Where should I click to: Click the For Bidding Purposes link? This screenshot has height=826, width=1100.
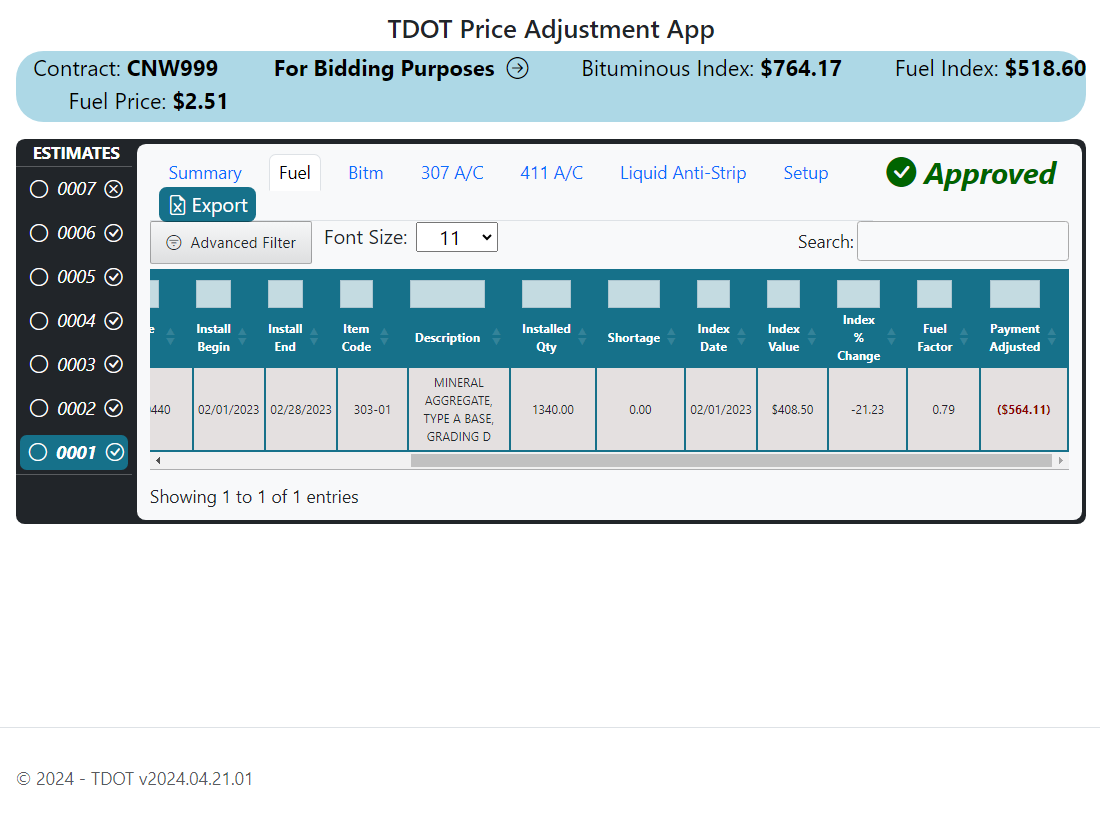(384, 69)
